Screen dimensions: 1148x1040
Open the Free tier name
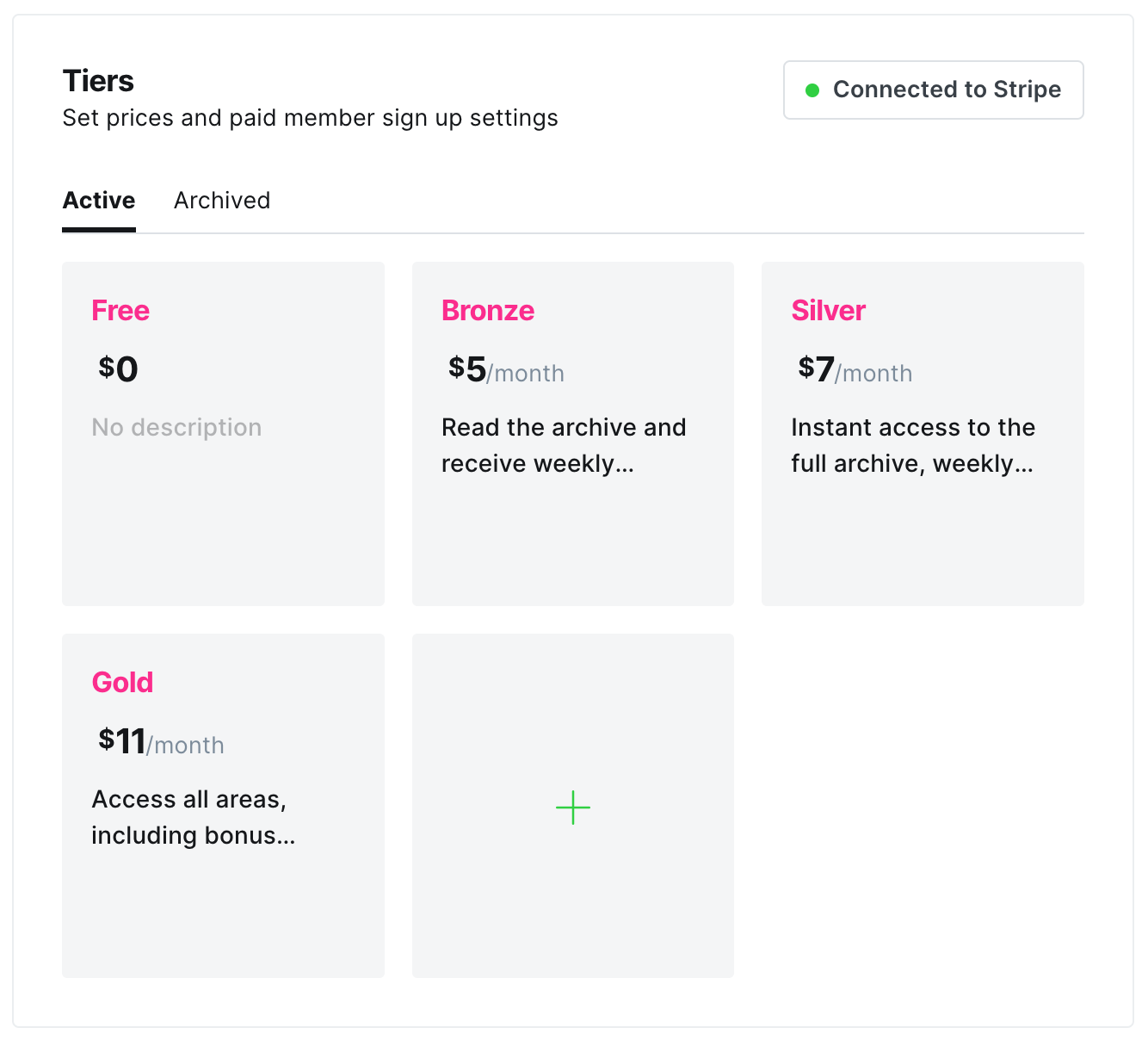[120, 311]
